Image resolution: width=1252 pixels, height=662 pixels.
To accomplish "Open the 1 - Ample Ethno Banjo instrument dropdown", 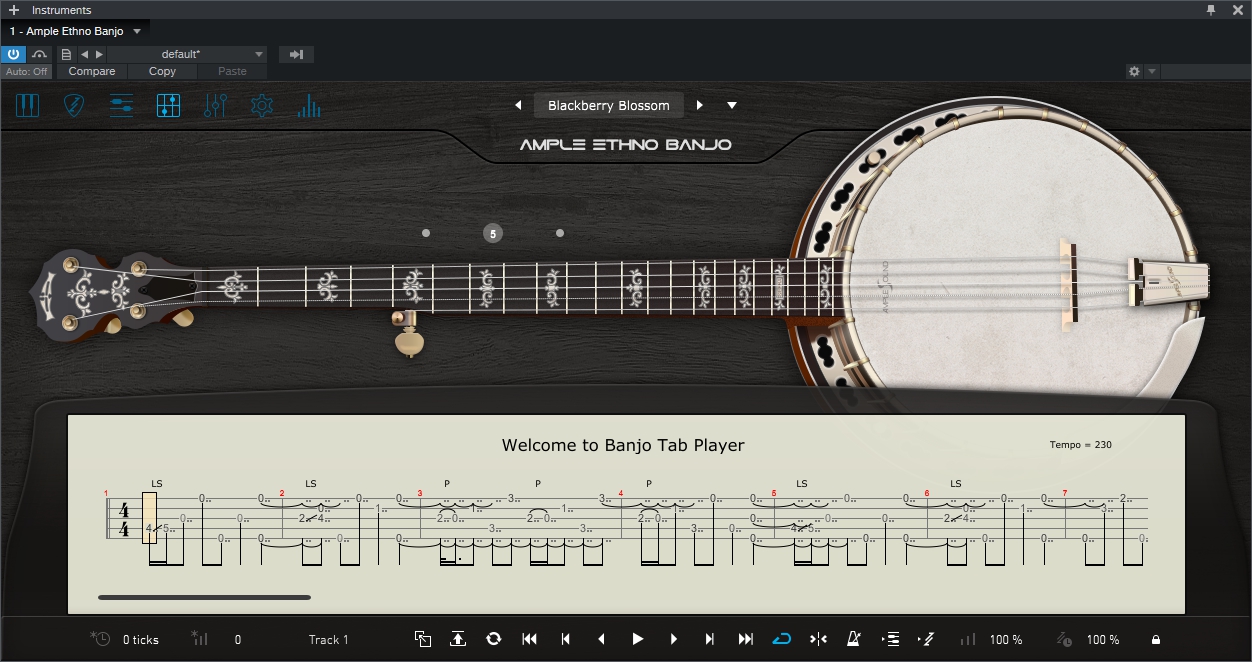I will point(76,31).
